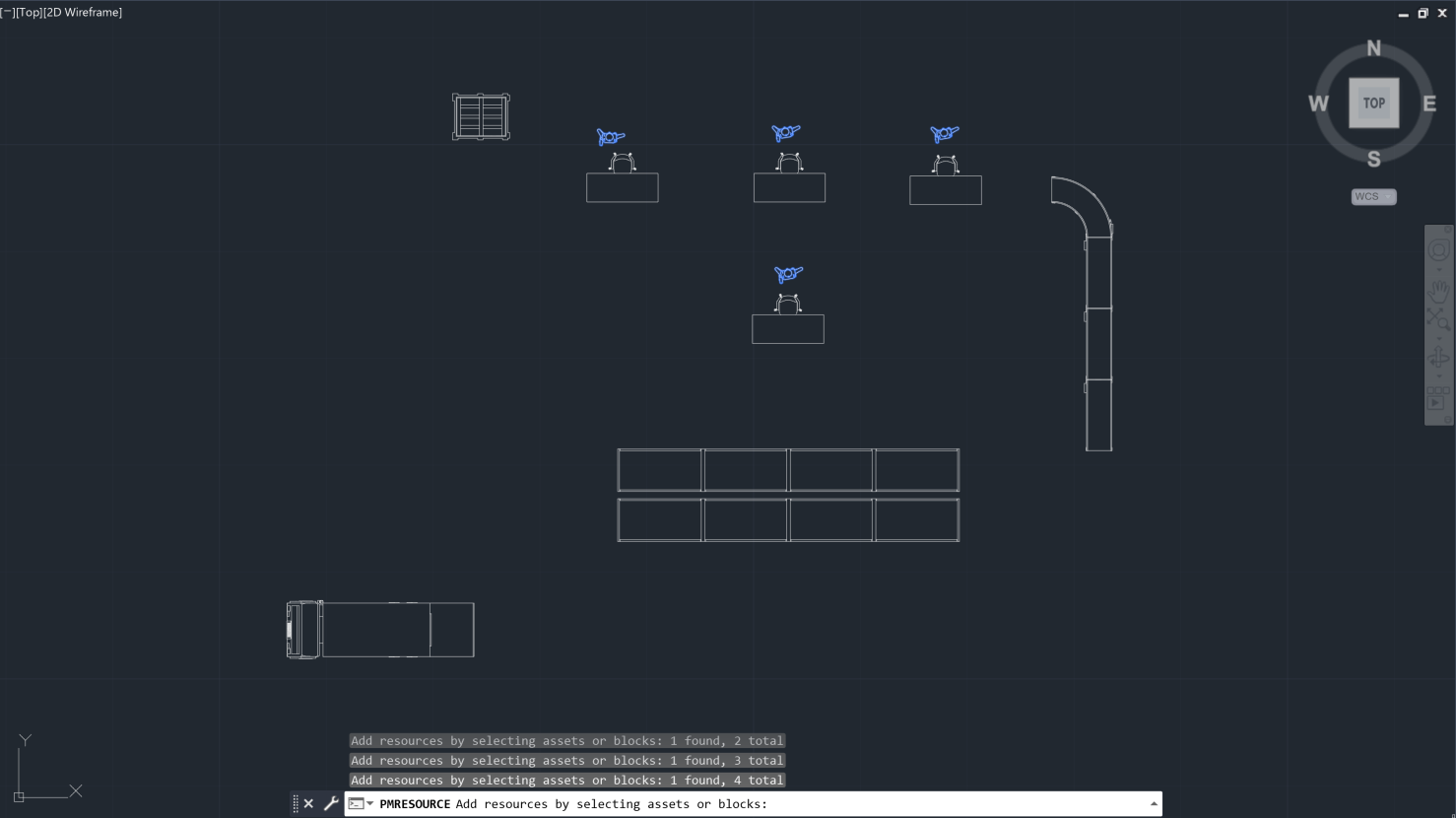Click the S compass letter on ViewCube

(x=1373, y=160)
